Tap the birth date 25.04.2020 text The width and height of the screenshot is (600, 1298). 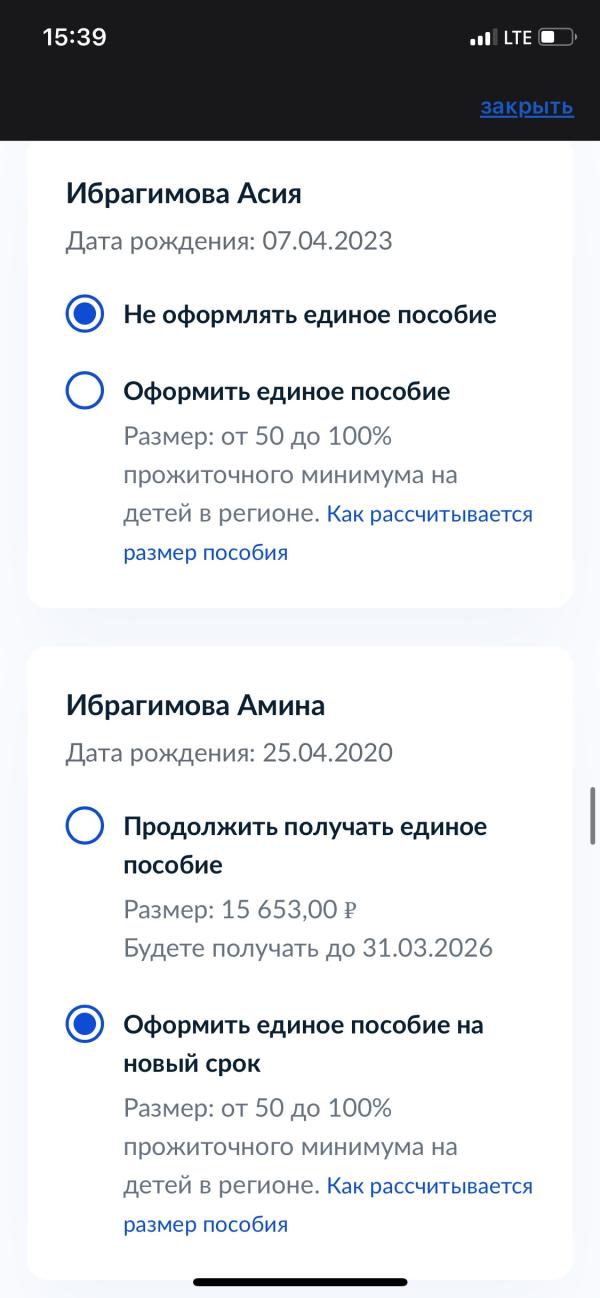click(327, 753)
